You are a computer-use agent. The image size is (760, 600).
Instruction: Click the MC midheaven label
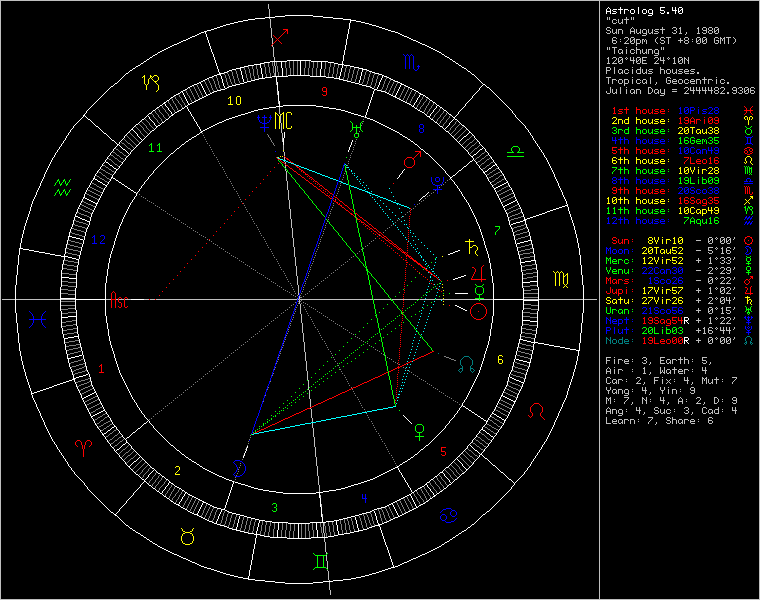[x=284, y=121]
